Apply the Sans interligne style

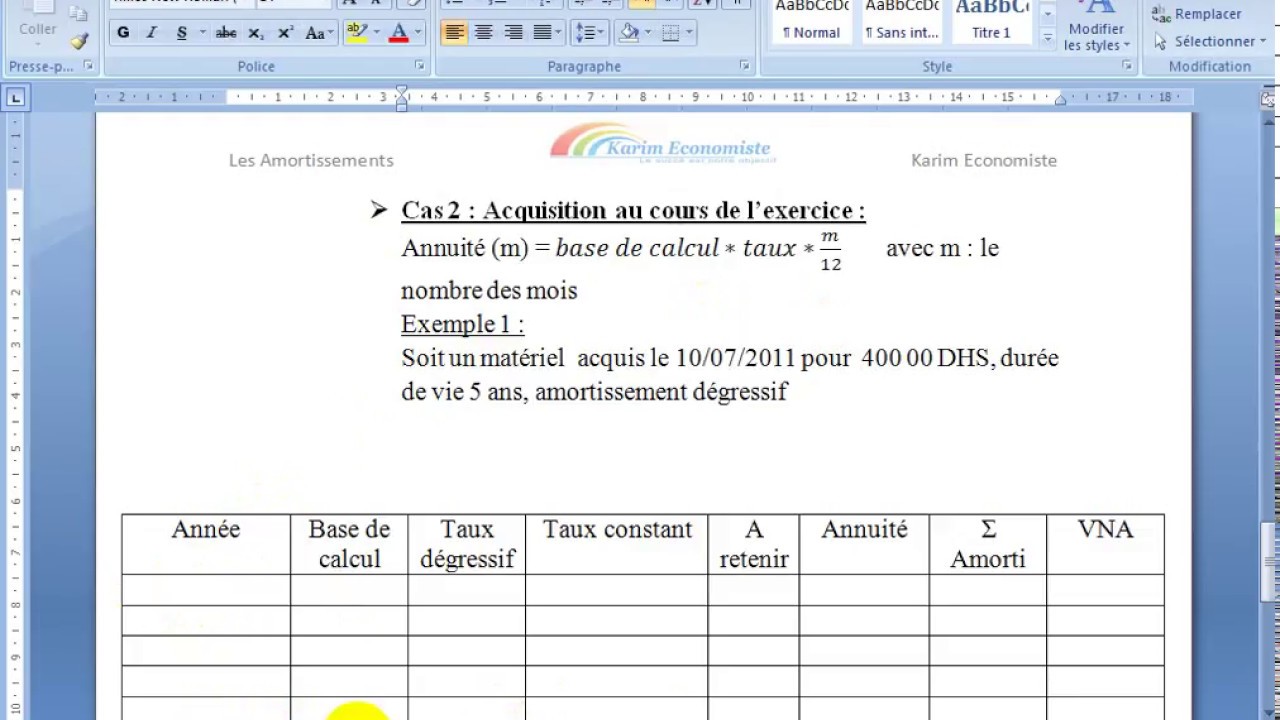pos(901,22)
